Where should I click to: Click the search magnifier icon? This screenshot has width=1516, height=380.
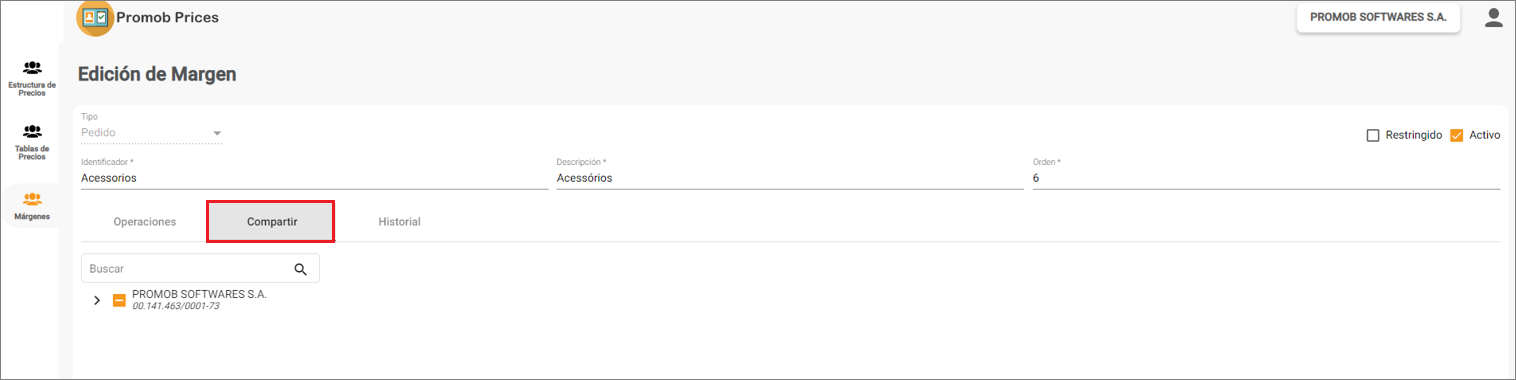pyautogui.click(x=300, y=269)
